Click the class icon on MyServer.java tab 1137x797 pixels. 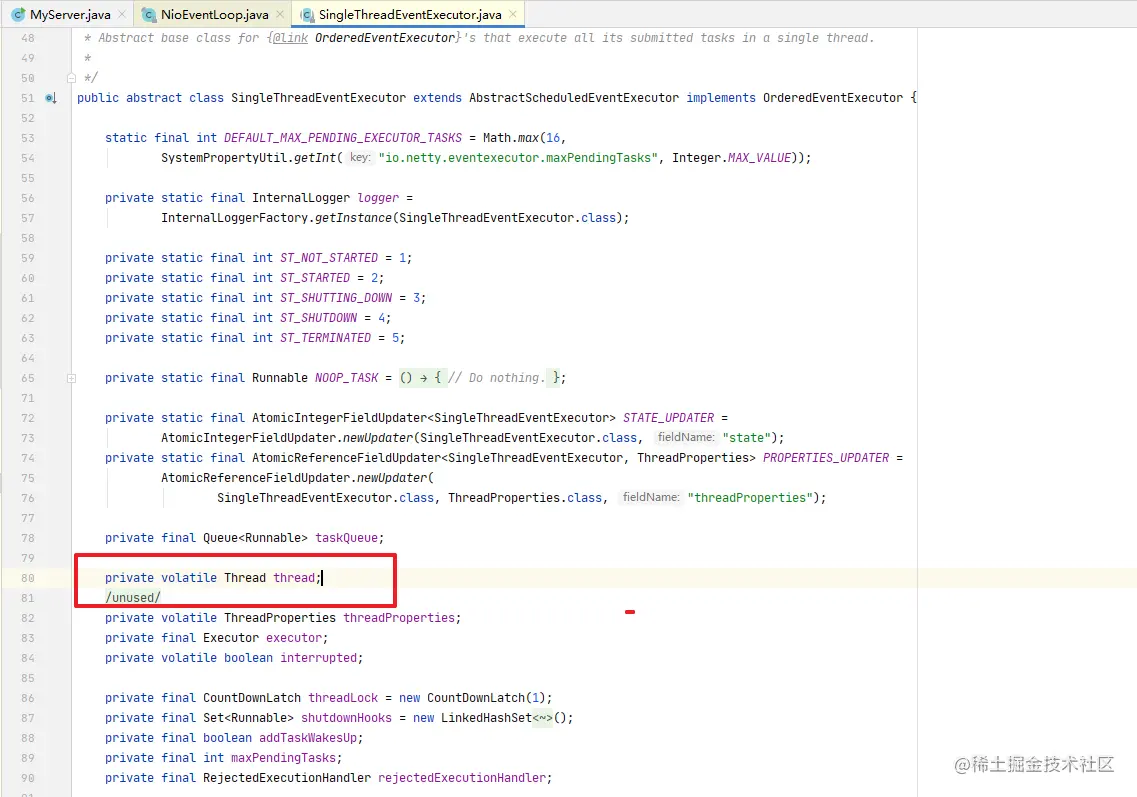(19, 15)
